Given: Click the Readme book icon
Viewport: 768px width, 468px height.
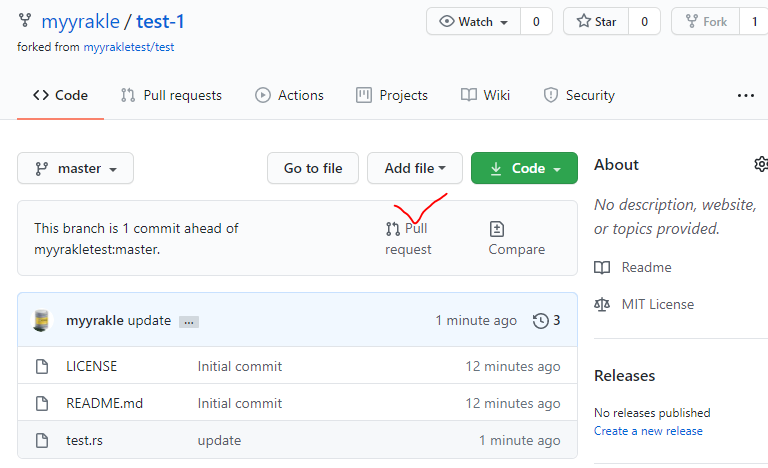Looking at the screenshot, I should (602, 267).
